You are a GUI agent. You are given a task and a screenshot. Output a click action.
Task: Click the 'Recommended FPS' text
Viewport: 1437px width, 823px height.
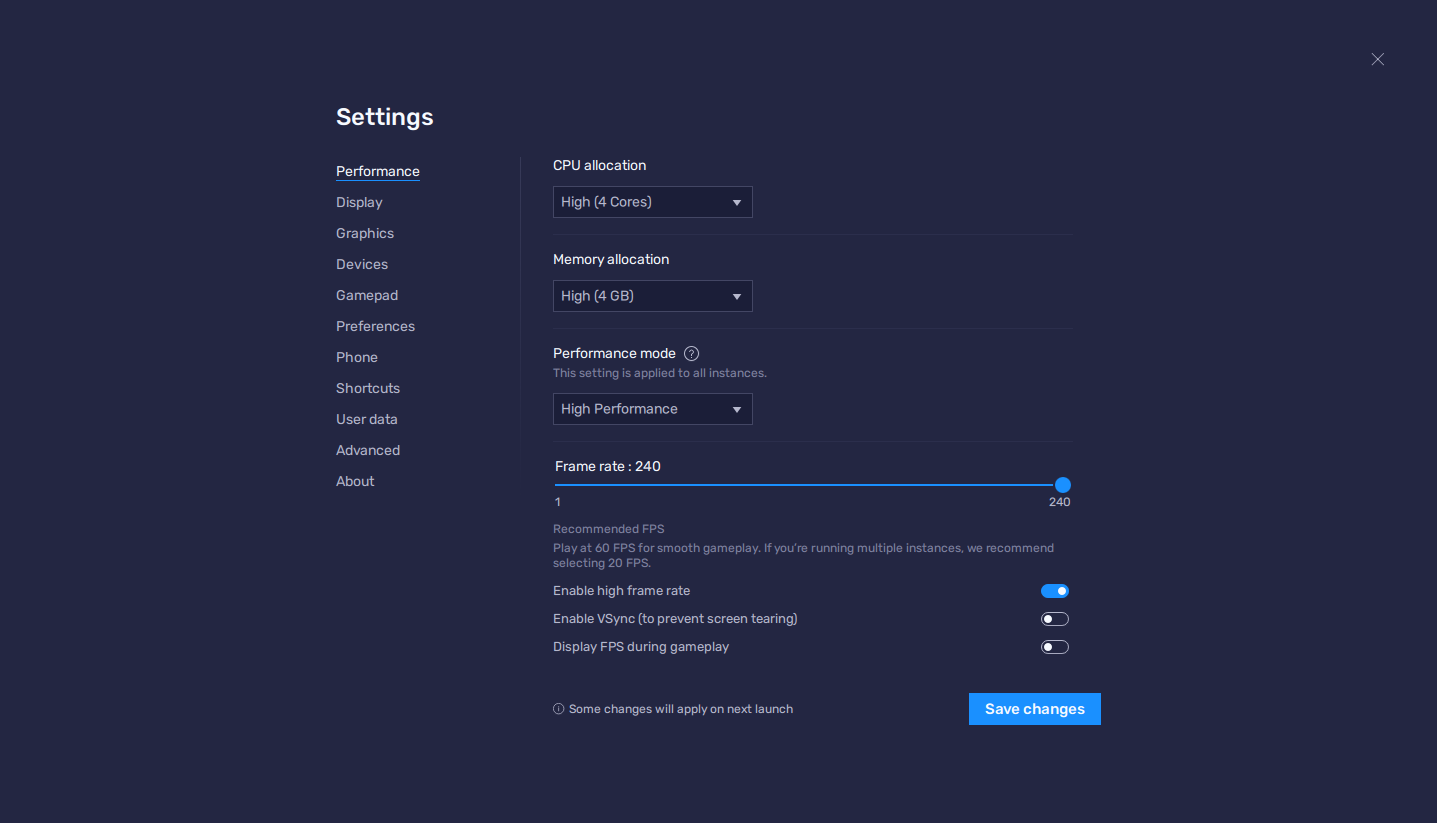pyautogui.click(x=609, y=529)
